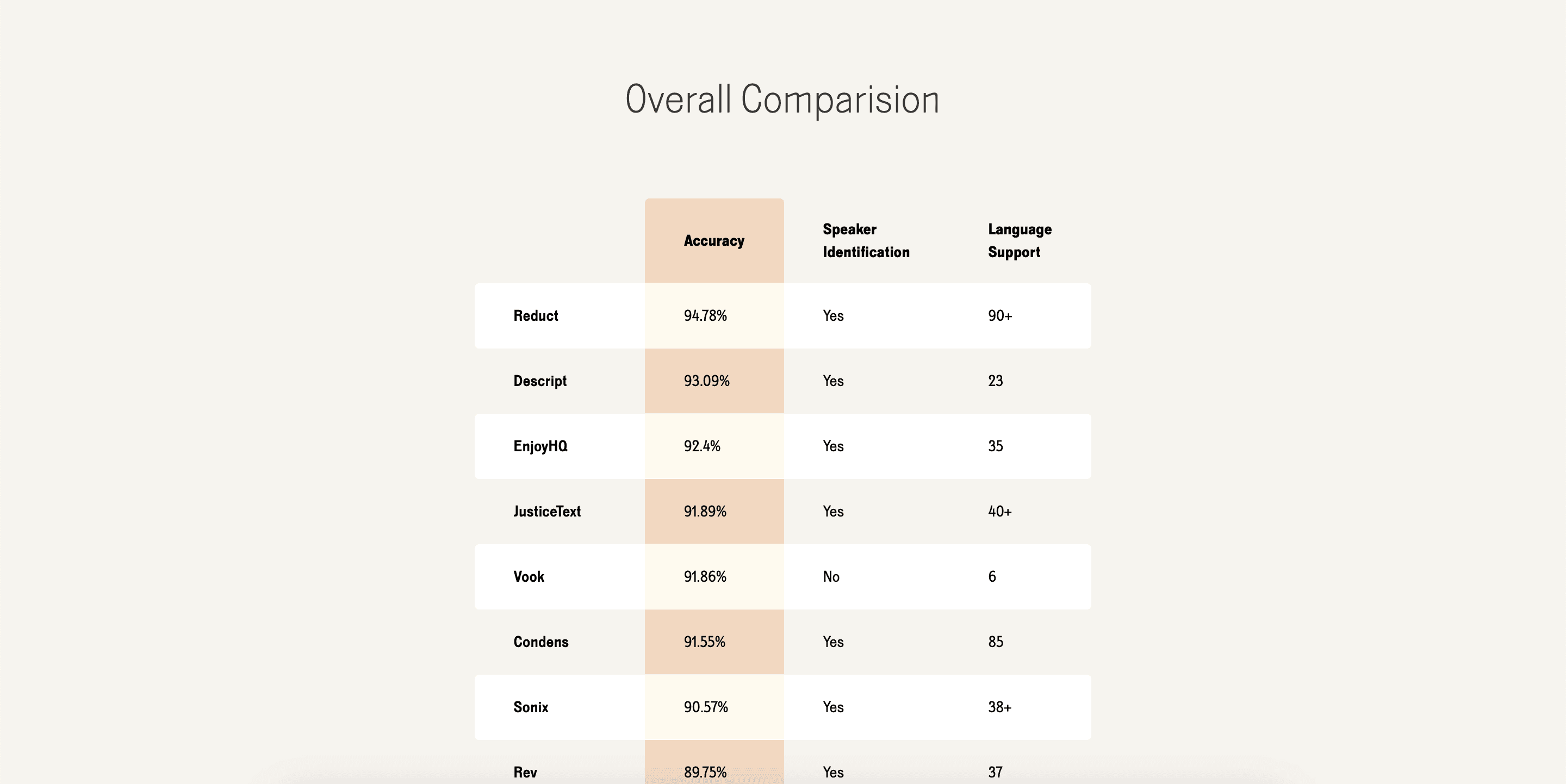Select the Sonix row name
Screen dimensions: 1566x784
(531, 707)
